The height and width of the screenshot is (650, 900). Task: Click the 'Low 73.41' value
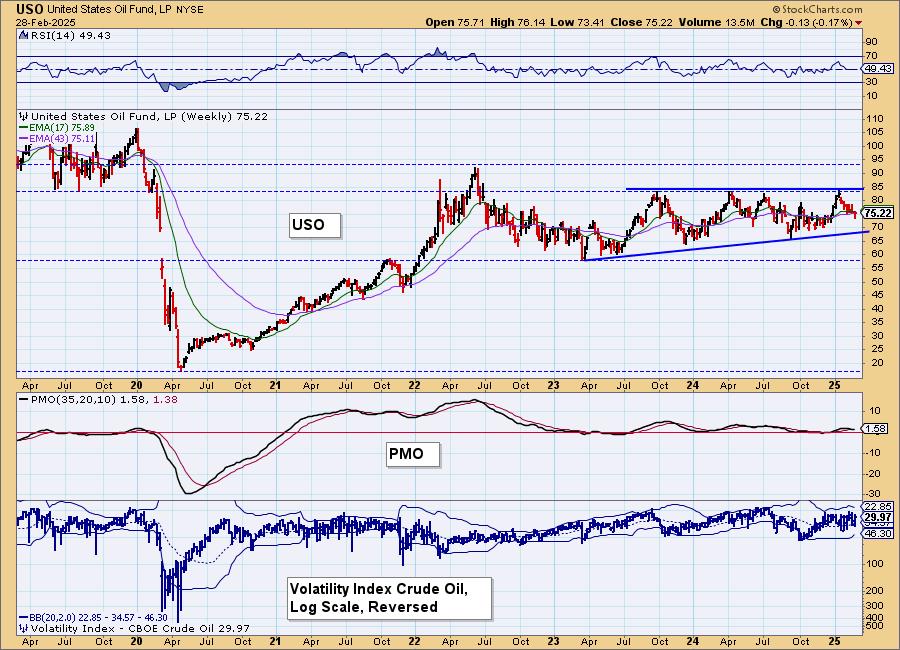coord(577,22)
